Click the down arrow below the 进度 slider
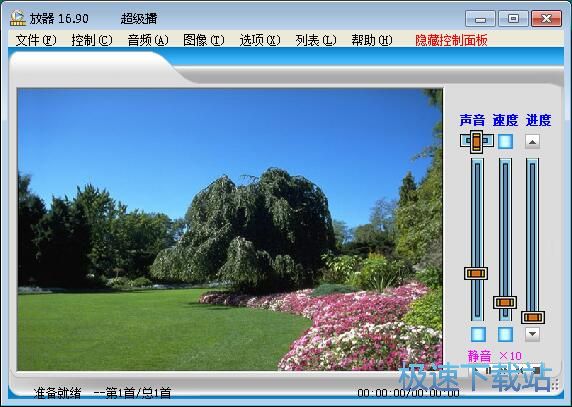The height and width of the screenshot is (407, 572). pyautogui.click(x=532, y=334)
